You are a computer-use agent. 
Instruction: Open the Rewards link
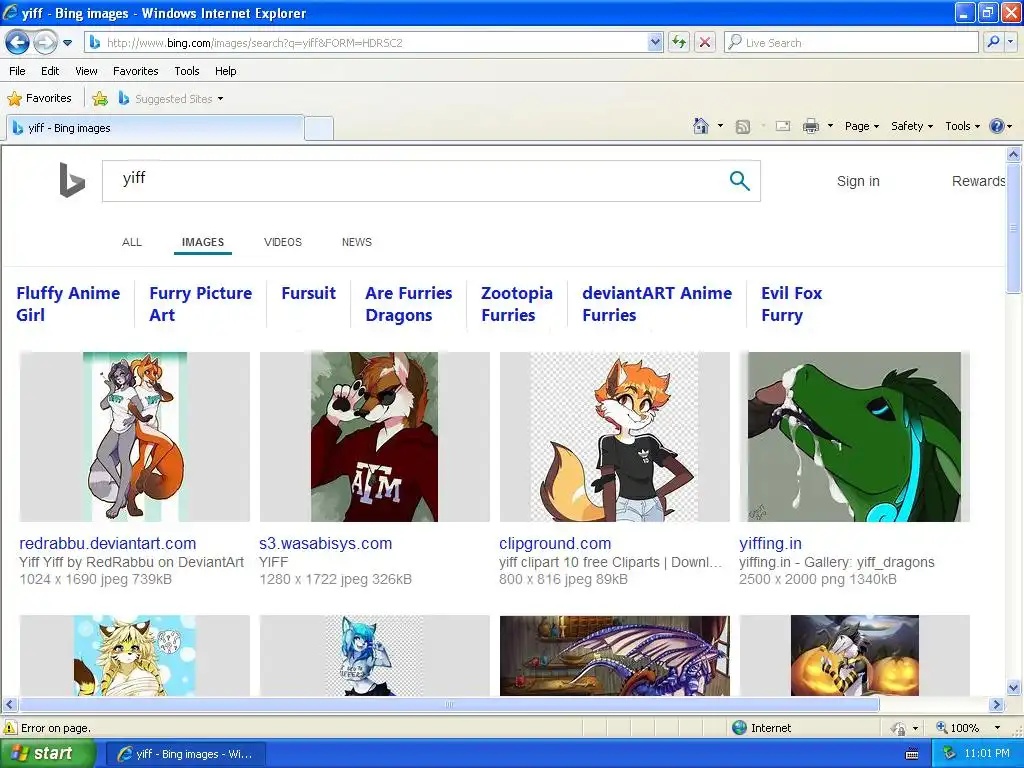click(978, 181)
